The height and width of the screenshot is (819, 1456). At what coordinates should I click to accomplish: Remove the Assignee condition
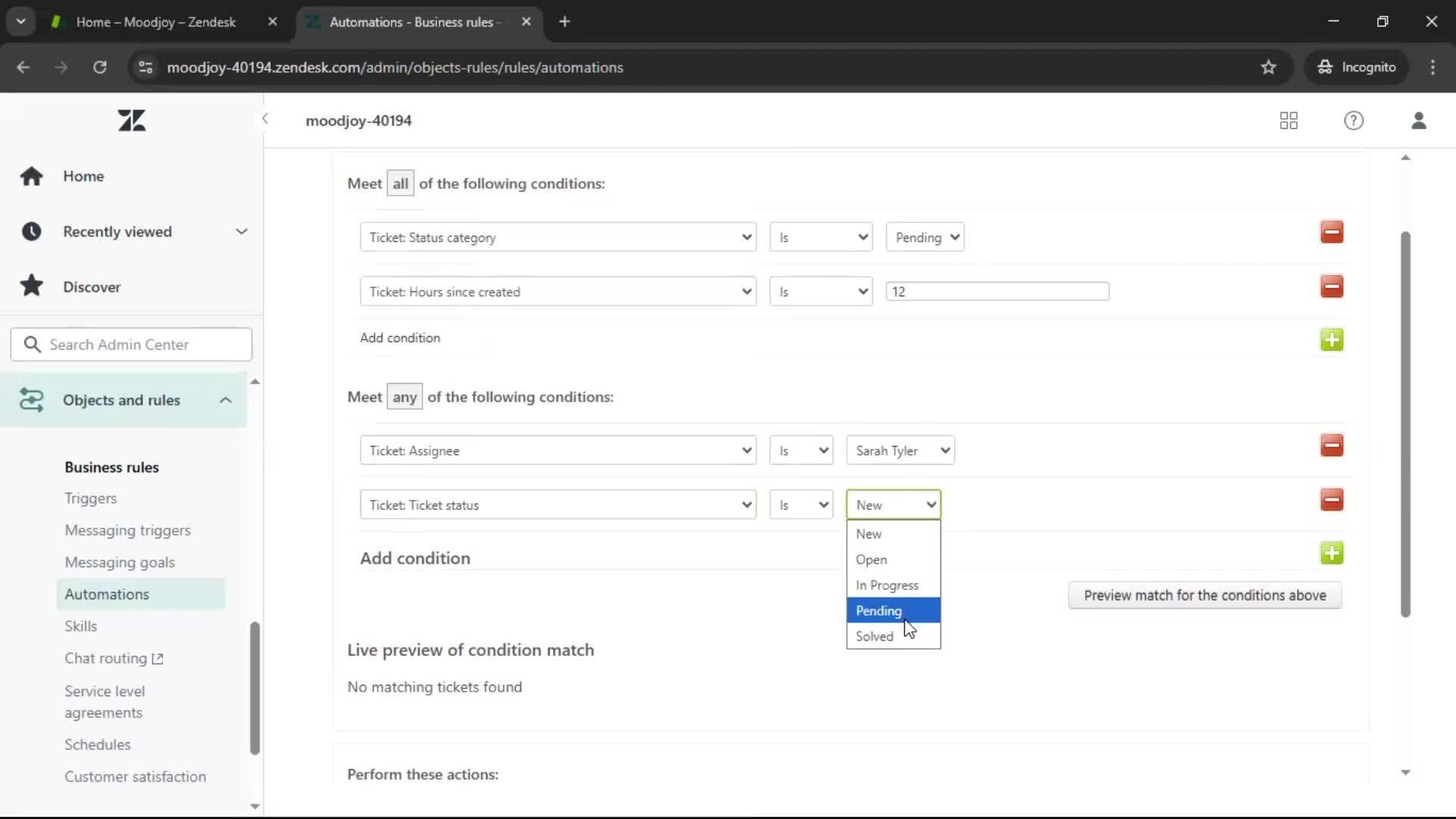coord(1332,445)
